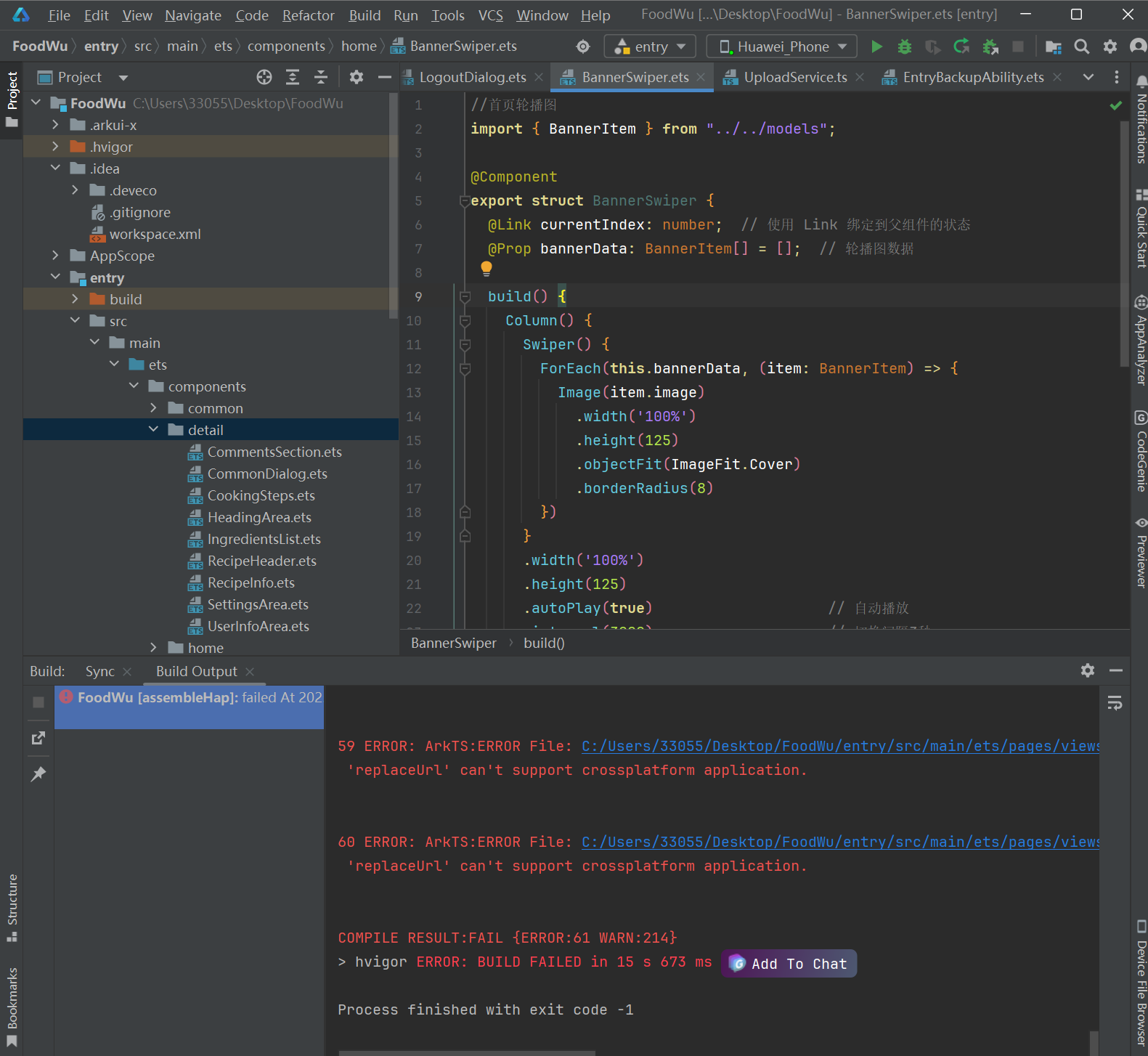This screenshot has width=1148, height=1056.
Task: Expand the AppScope folder
Action: pyautogui.click(x=55, y=256)
